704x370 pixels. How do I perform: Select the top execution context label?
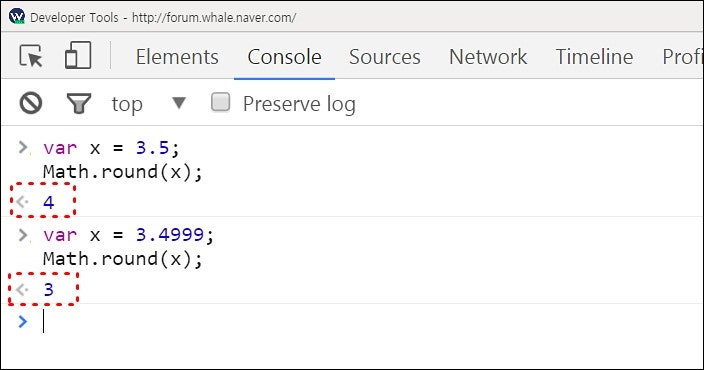tap(127, 104)
